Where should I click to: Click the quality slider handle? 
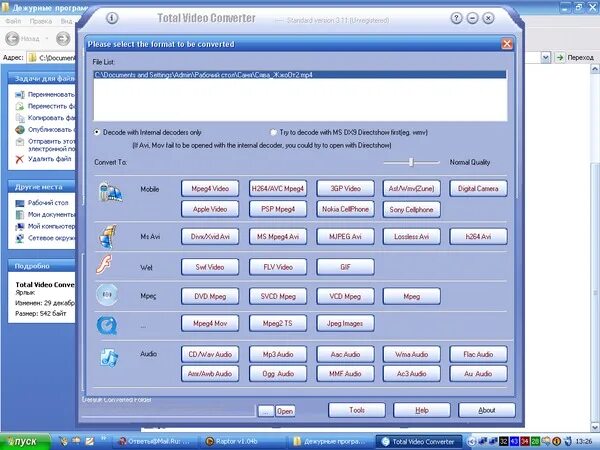411,162
